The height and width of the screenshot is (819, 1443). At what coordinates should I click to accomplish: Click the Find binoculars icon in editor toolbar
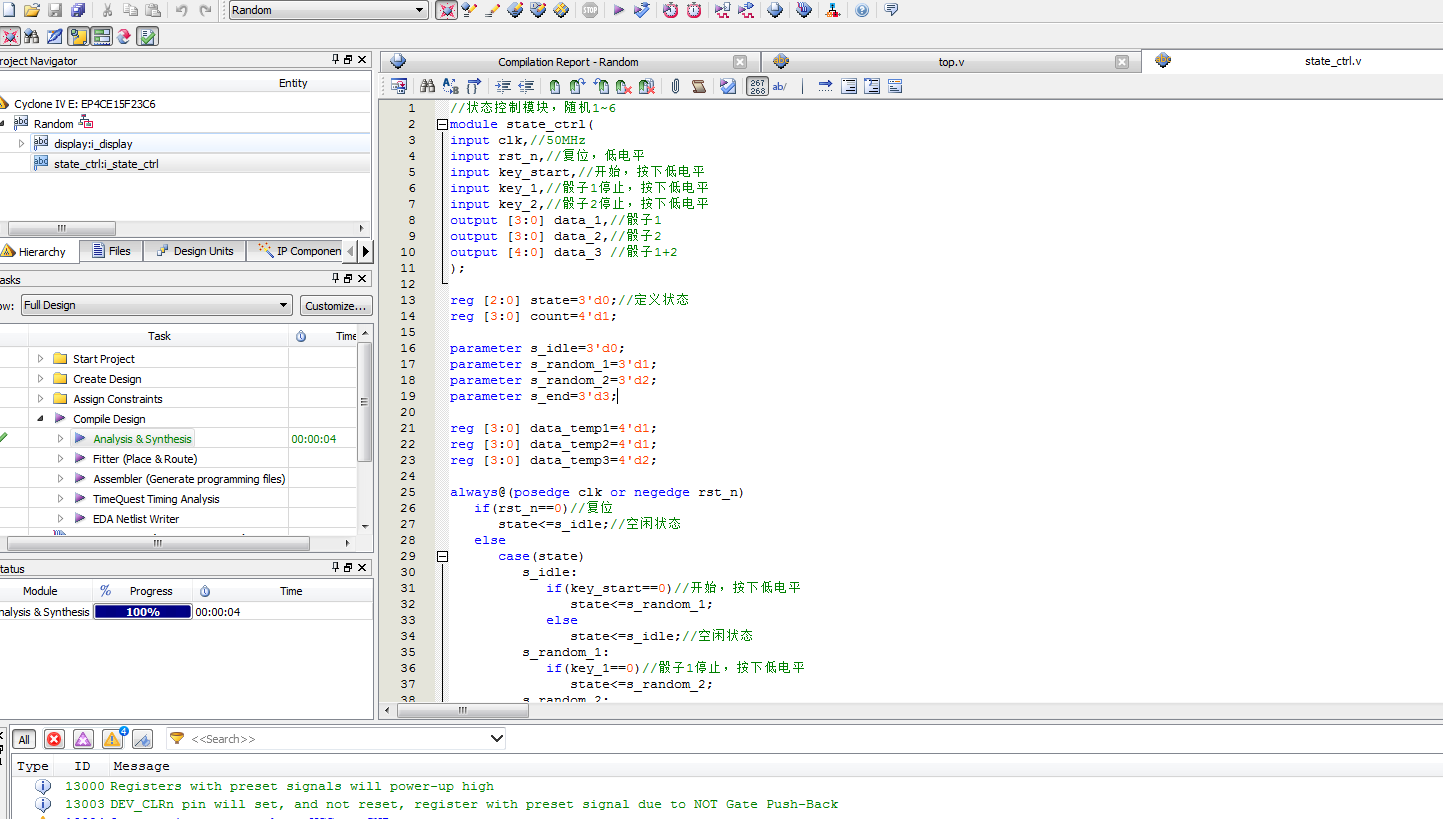point(427,86)
